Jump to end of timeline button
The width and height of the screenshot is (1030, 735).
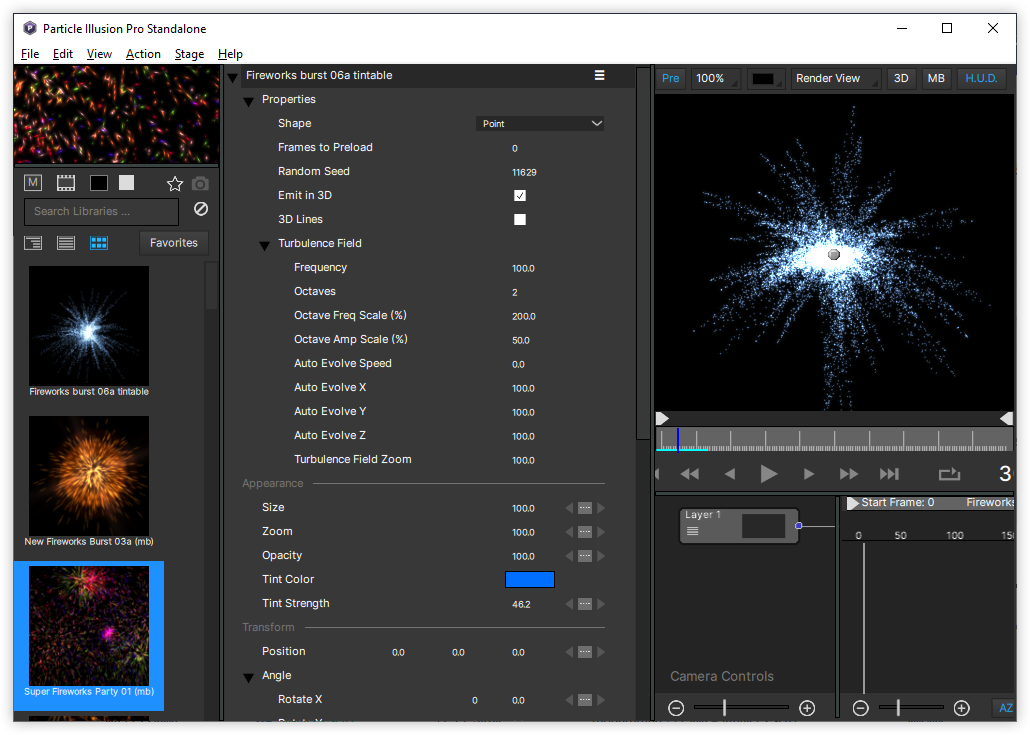(x=889, y=474)
